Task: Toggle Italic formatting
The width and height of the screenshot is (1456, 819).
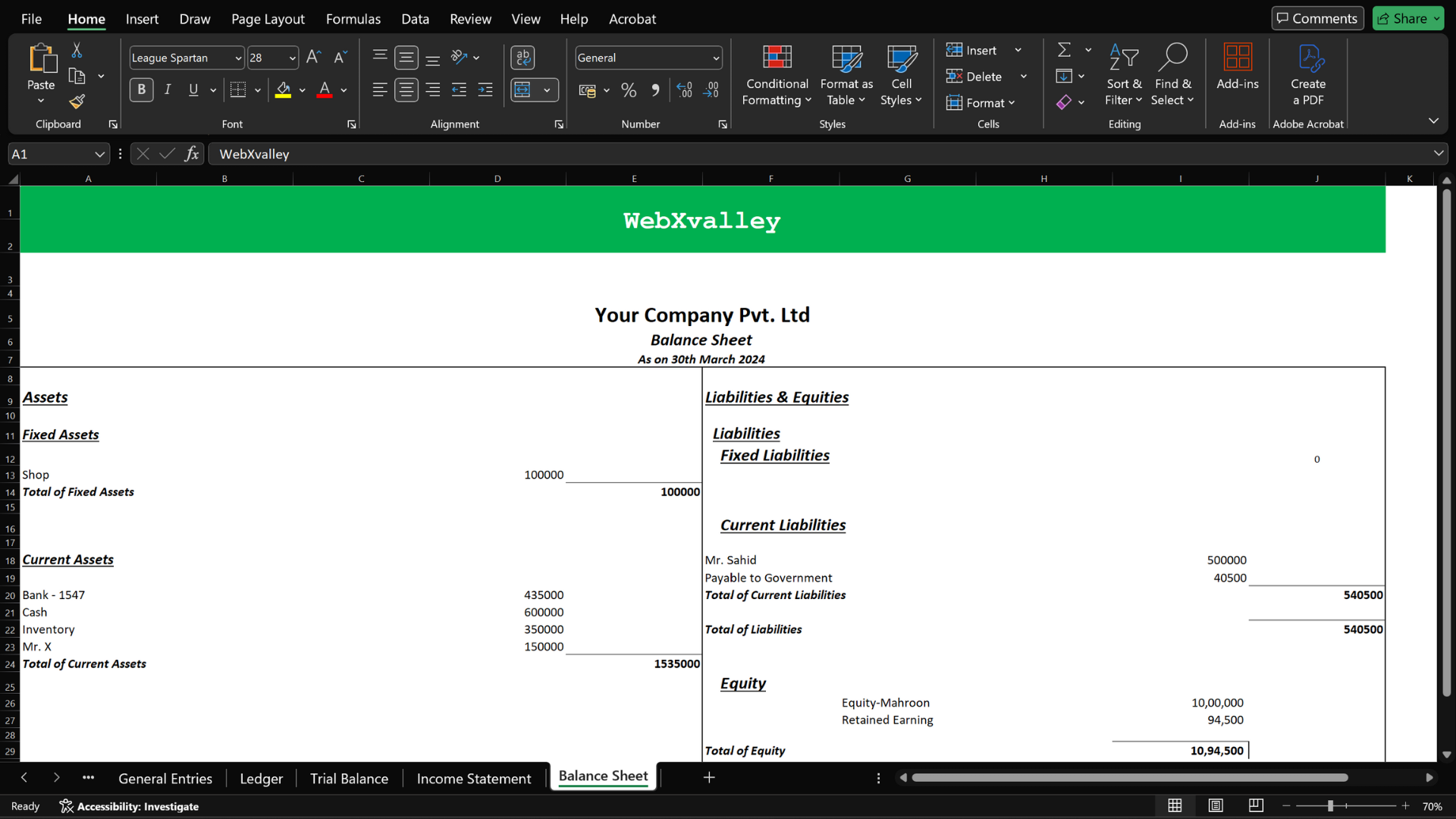Action: pos(168,90)
